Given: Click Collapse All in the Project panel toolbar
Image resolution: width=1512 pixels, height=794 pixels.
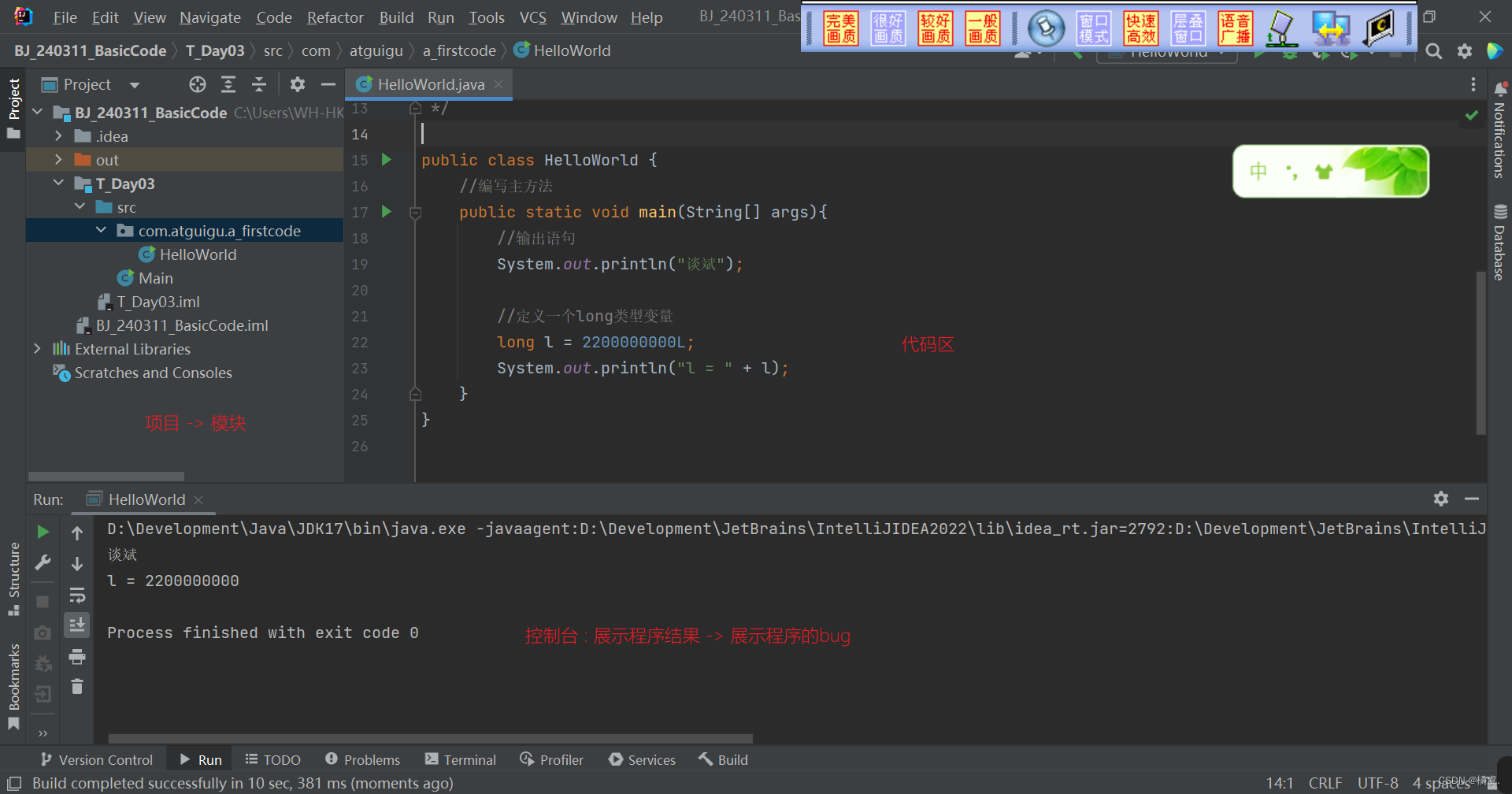Looking at the screenshot, I should pyautogui.click(x=258, y=84).
